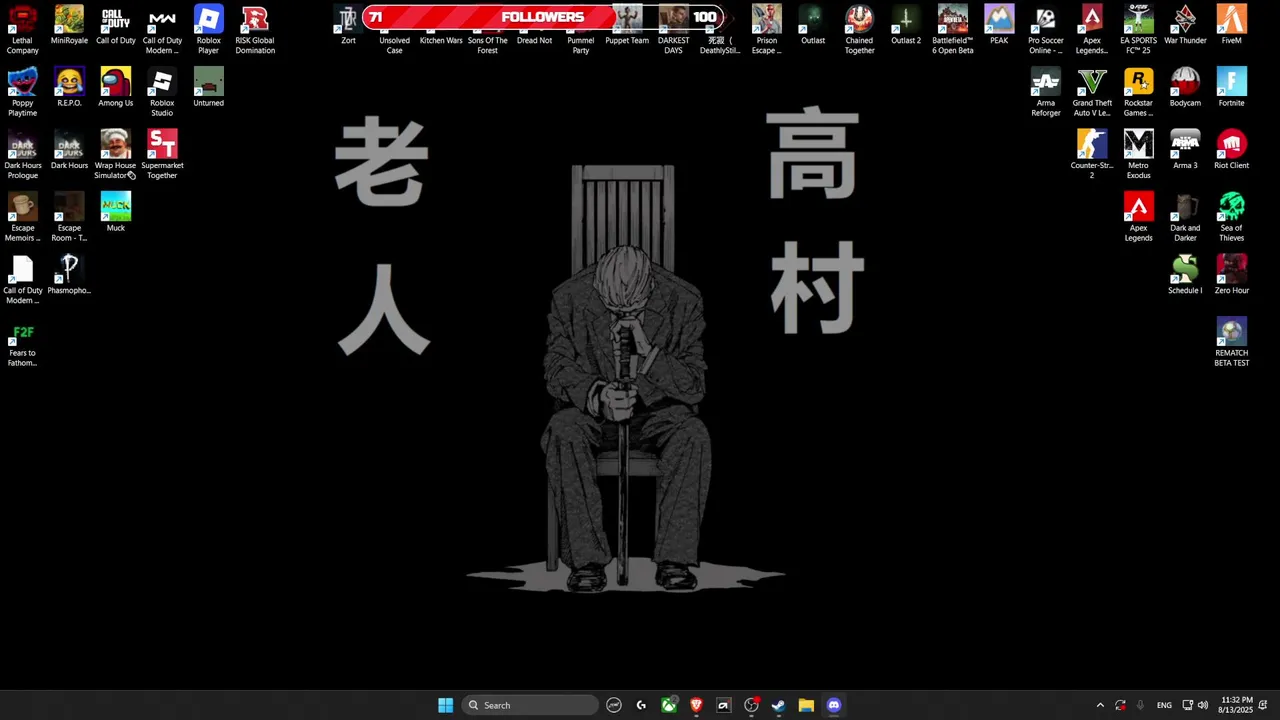Select the Chained Together icon
Image resolution: width=1280 pixels, height=720 pixels.
859,30
